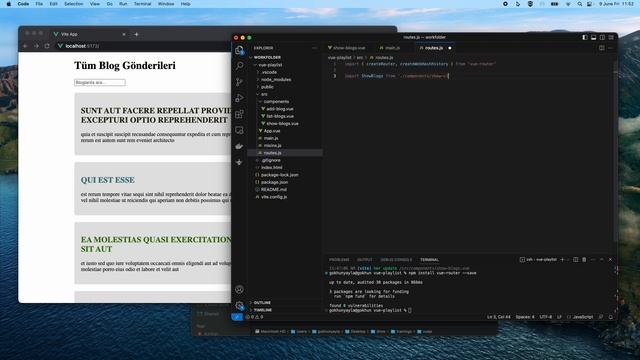
Task: Collapse the WORKFOLDER root section
Action: tap(285, 58)
